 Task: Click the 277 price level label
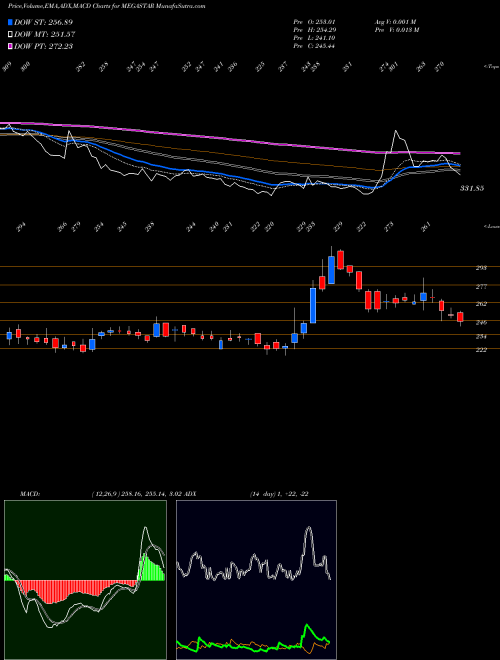tap(481, 287)
